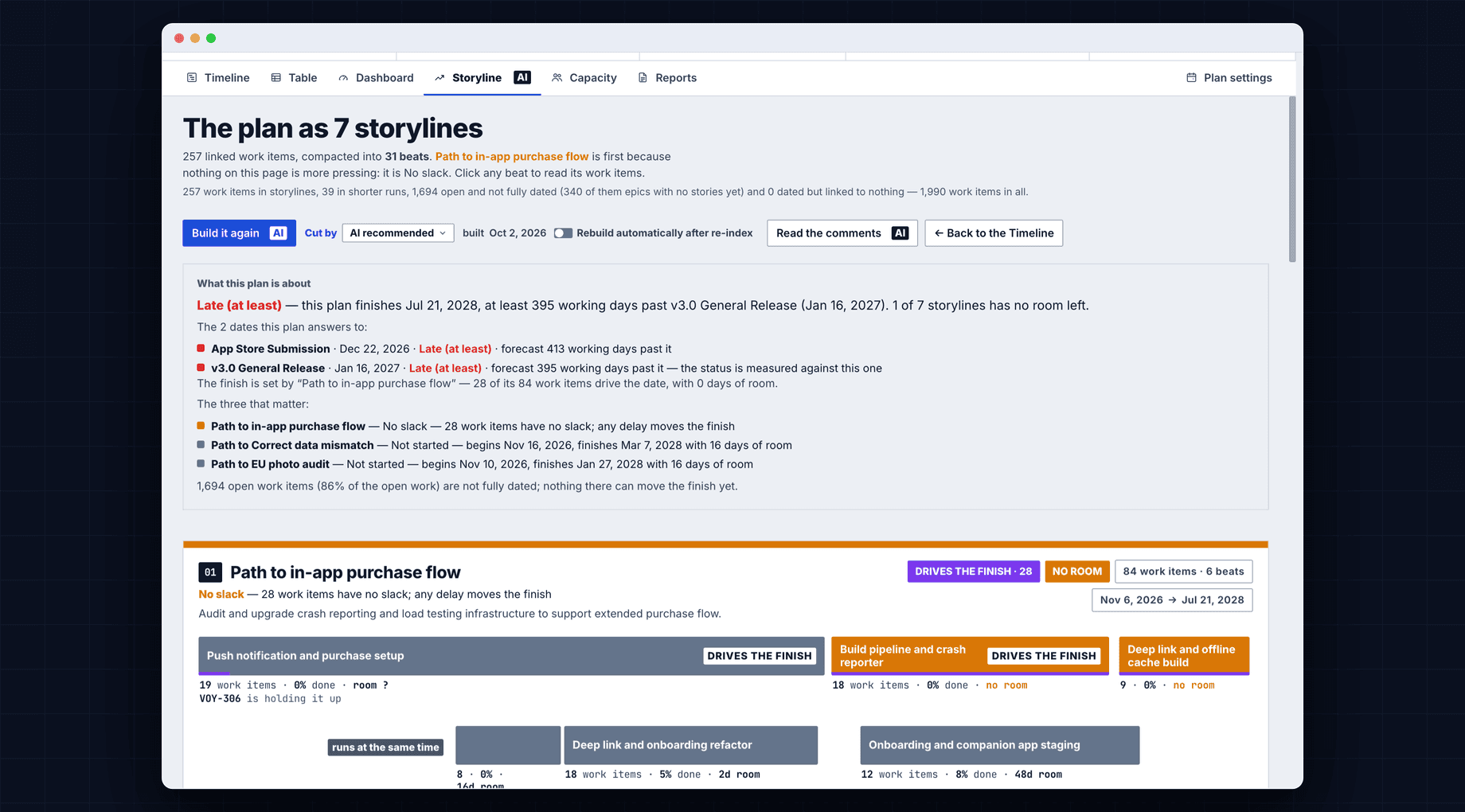Open Plan settings

[1229, 78]
